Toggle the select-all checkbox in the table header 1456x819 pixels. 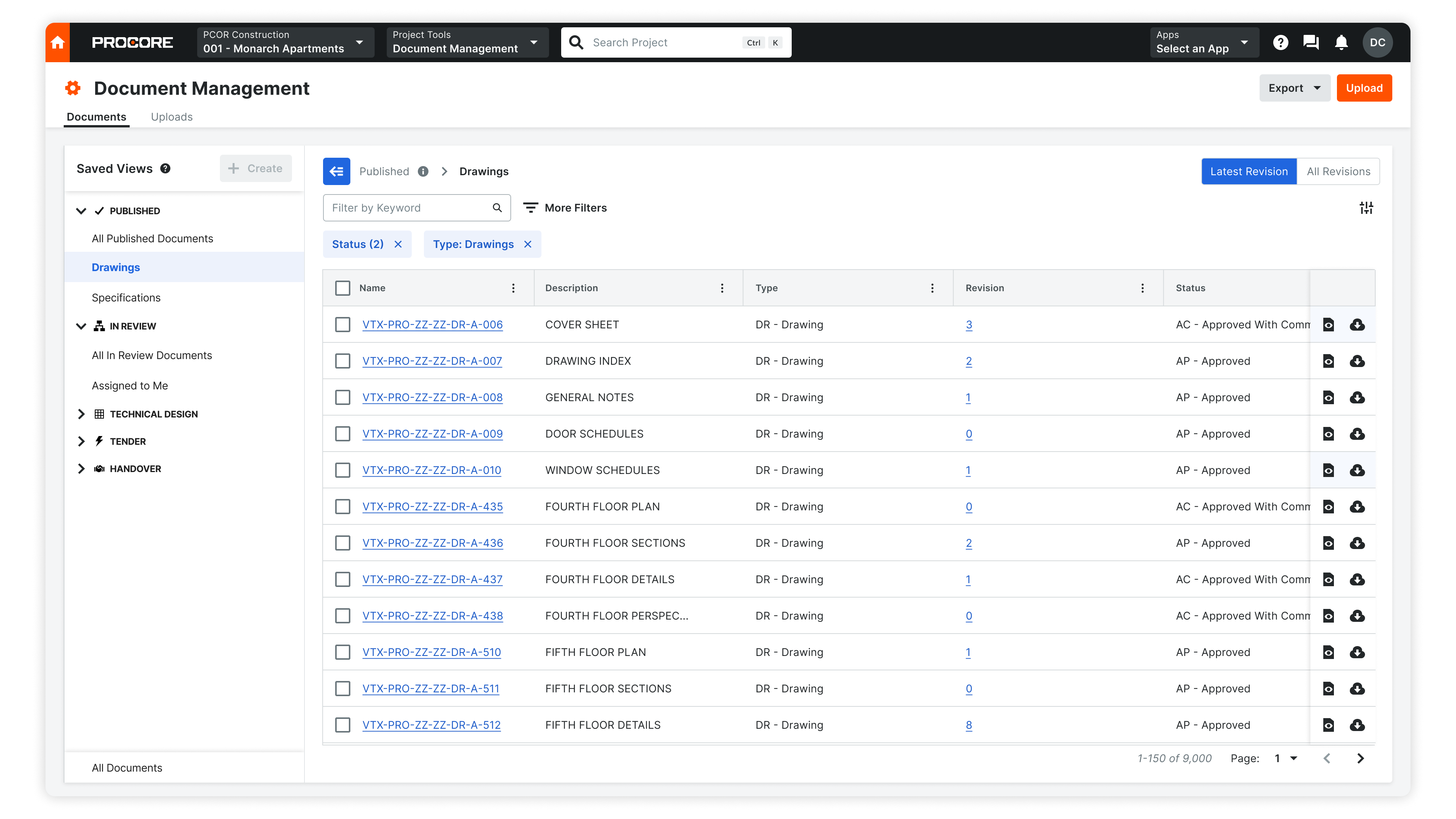343,288
